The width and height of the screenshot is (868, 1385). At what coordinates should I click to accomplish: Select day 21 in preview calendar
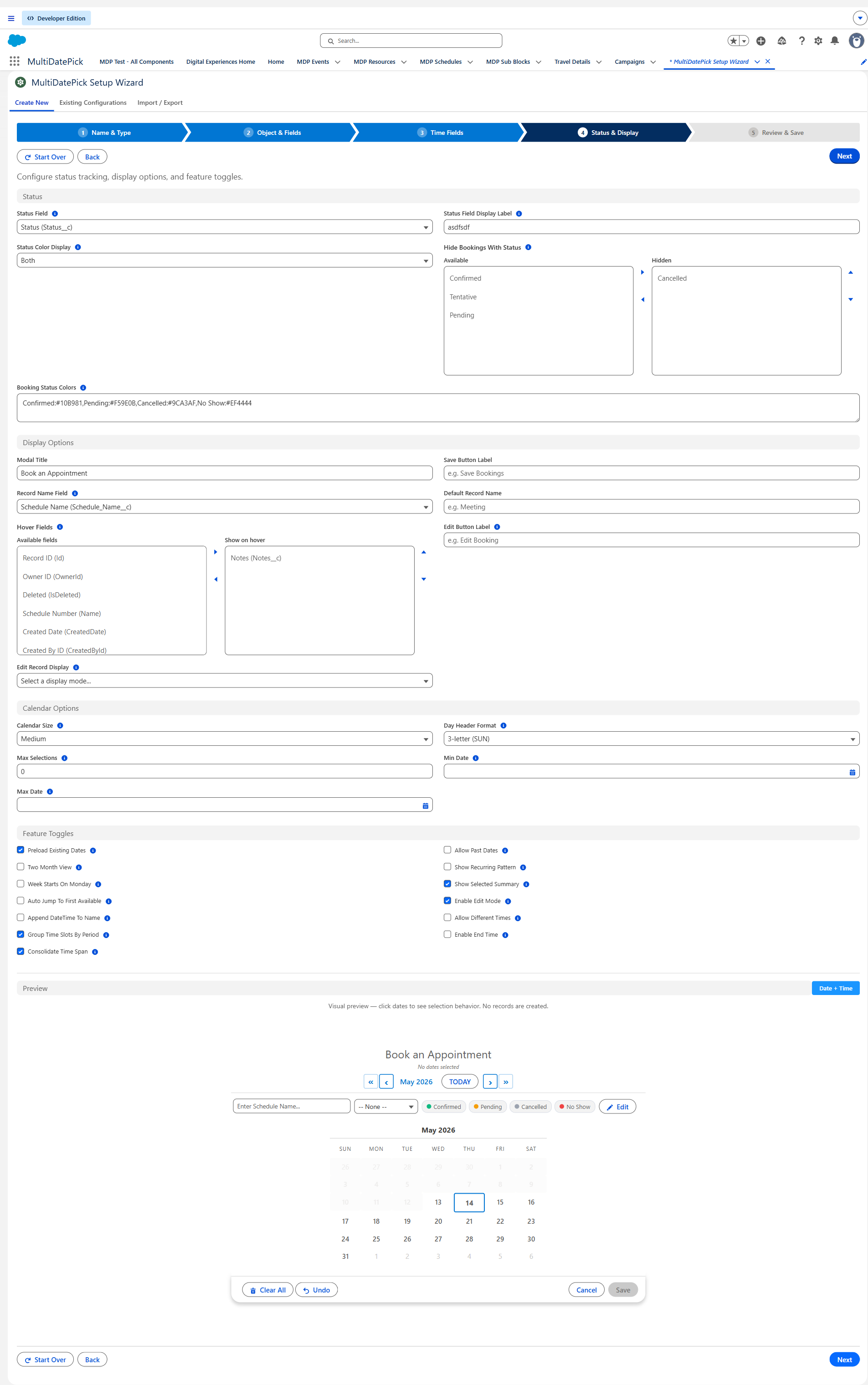click(469, 1221)
